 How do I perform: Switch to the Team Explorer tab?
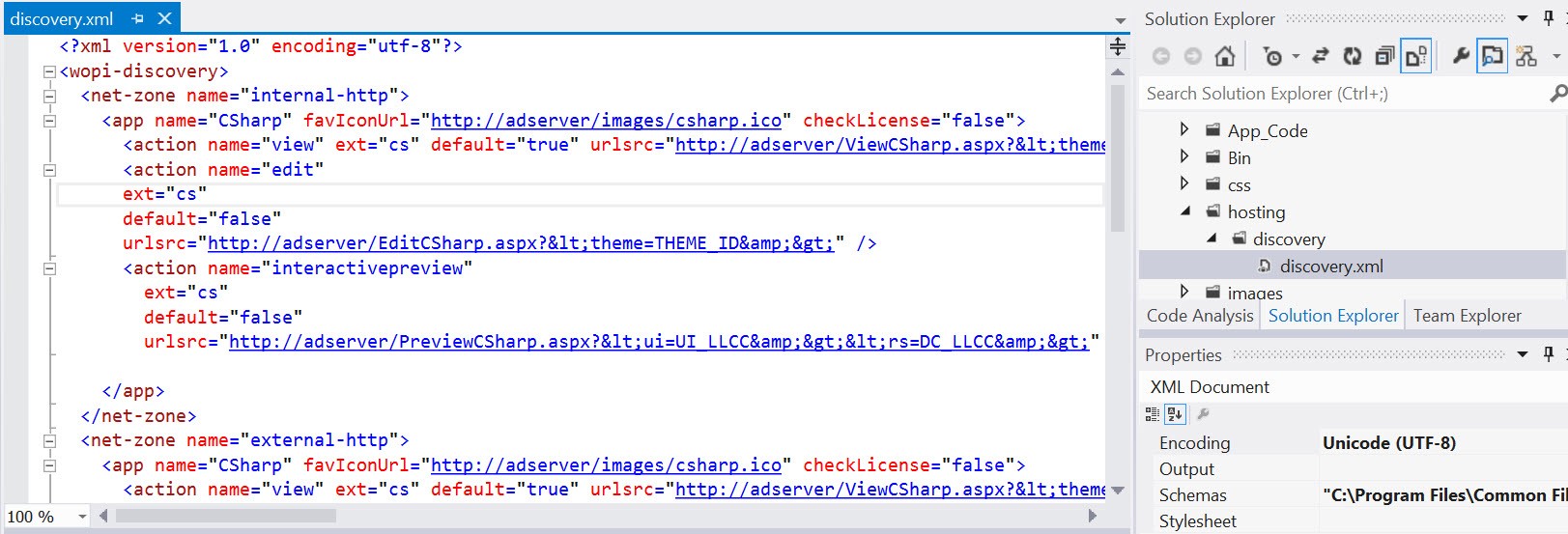pyautogui.click(x=1467, y=316)
